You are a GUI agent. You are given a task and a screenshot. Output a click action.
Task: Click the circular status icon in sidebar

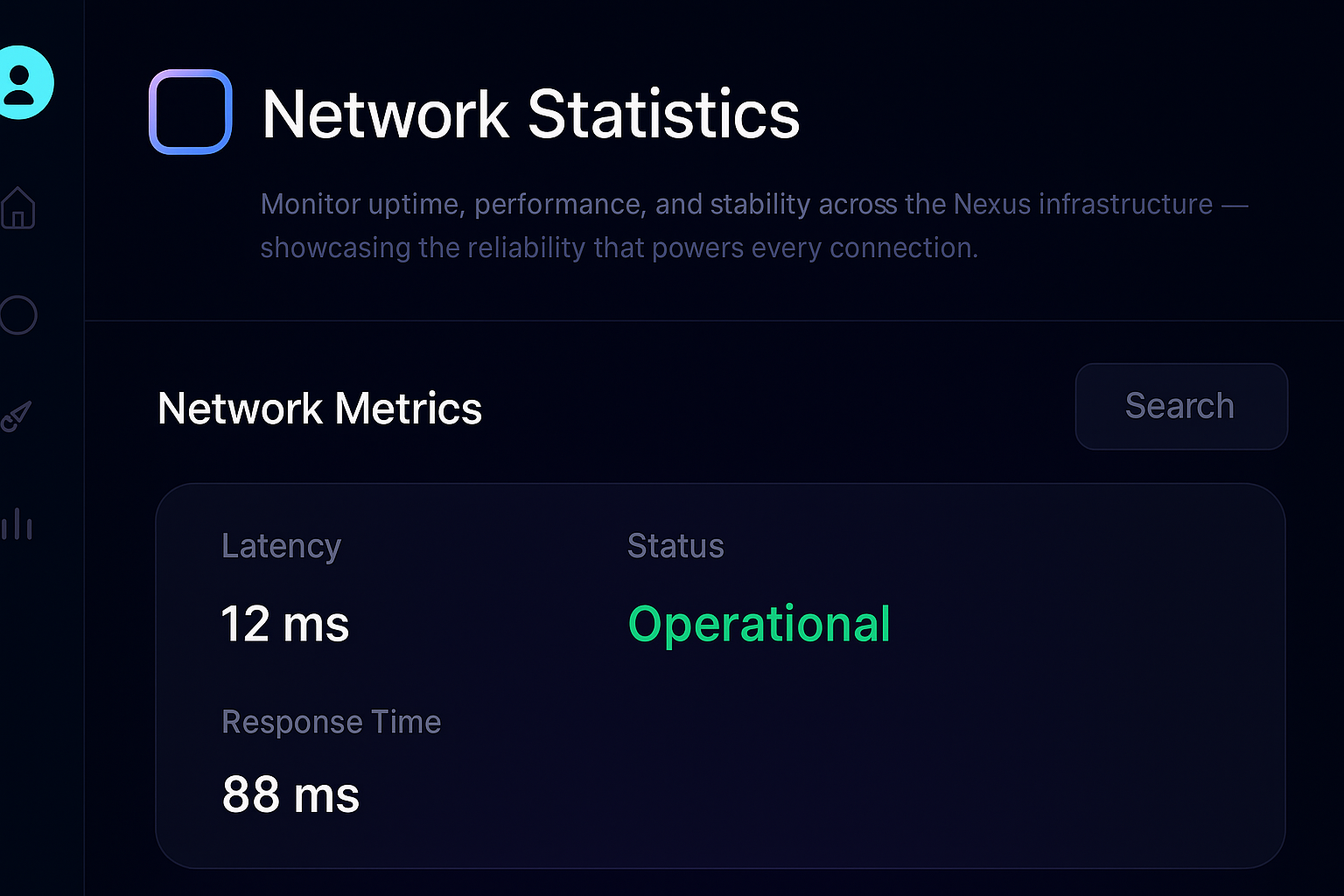pyautogui.click(x=17, y=316)
